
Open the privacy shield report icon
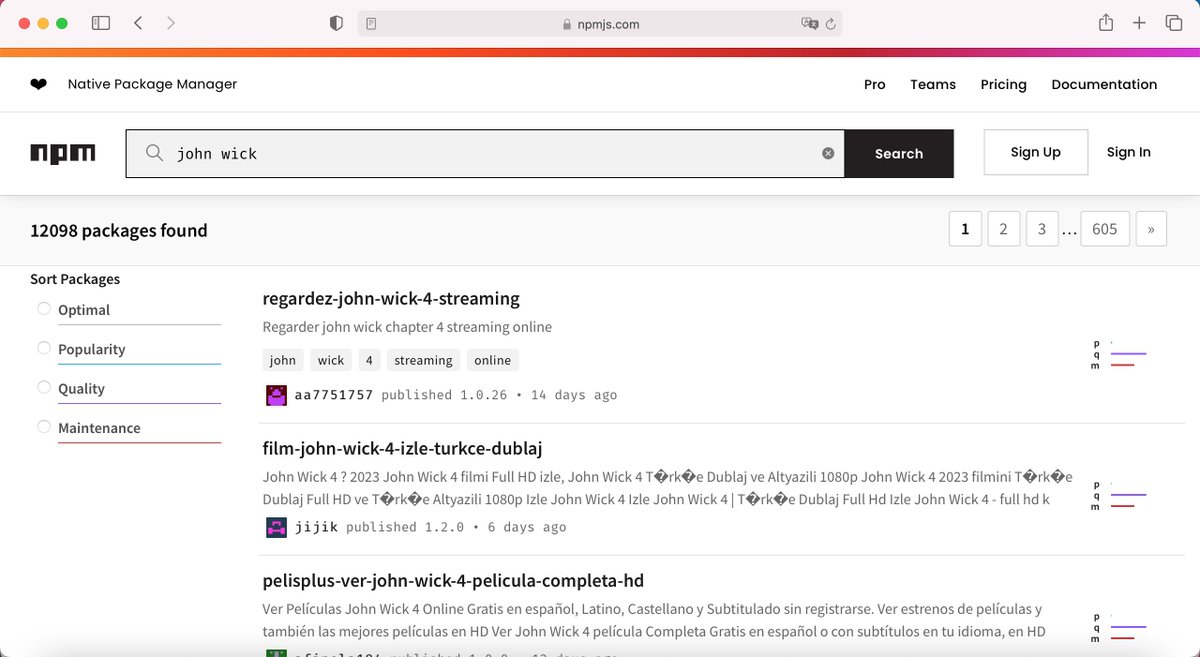(337, 23)
